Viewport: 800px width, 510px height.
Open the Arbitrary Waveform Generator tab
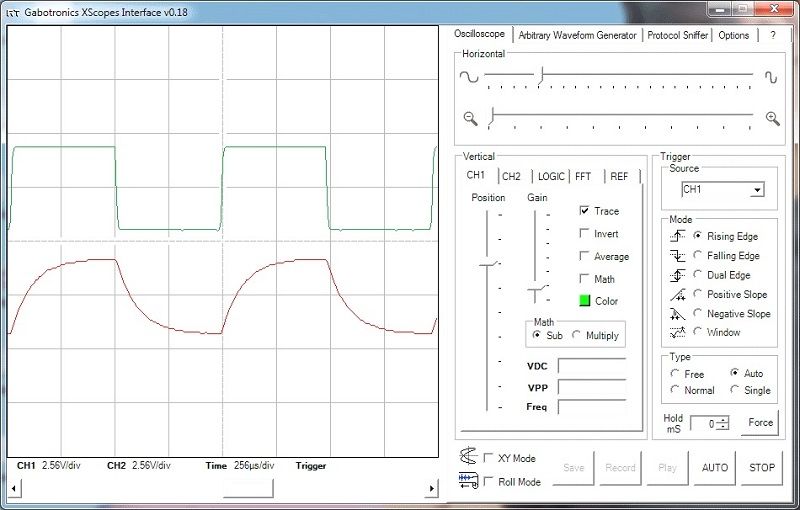click(577, 35)
